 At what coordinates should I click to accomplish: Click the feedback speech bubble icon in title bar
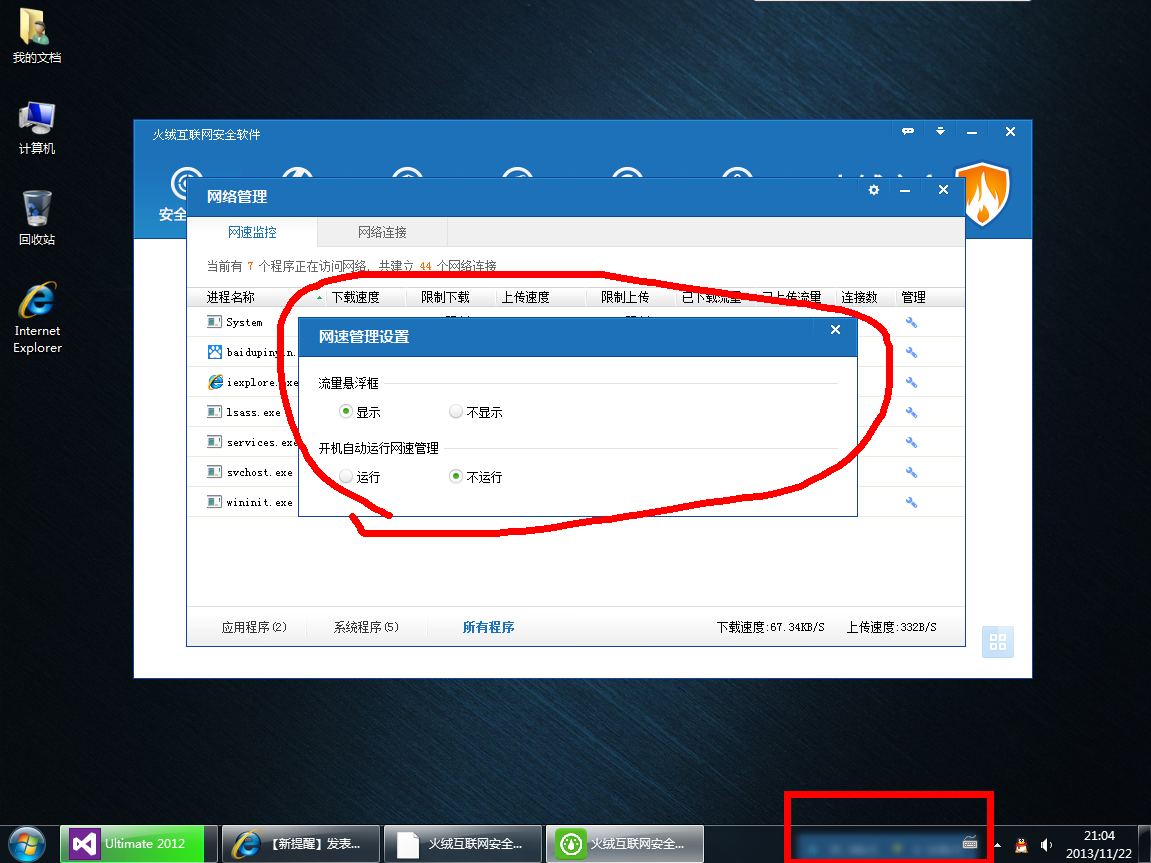(x=908, y=132)
